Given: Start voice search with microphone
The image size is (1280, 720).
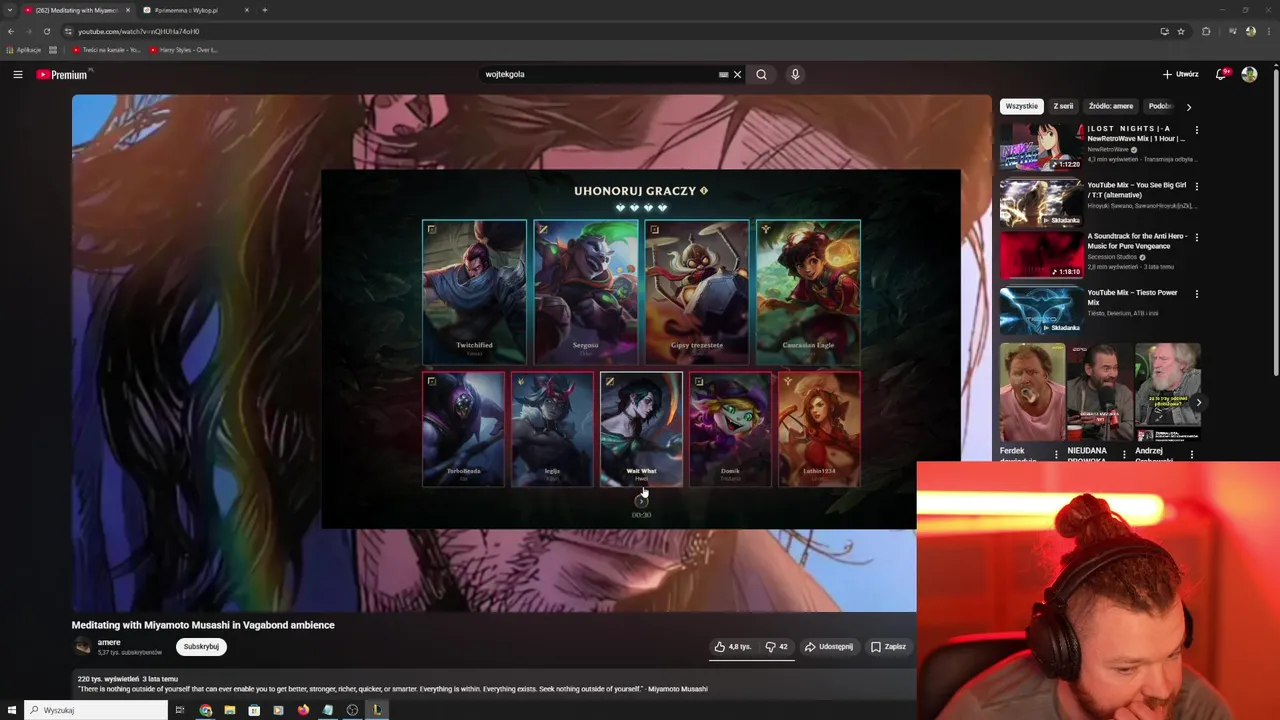Looking at the screenshot, I should coord(795,74).
